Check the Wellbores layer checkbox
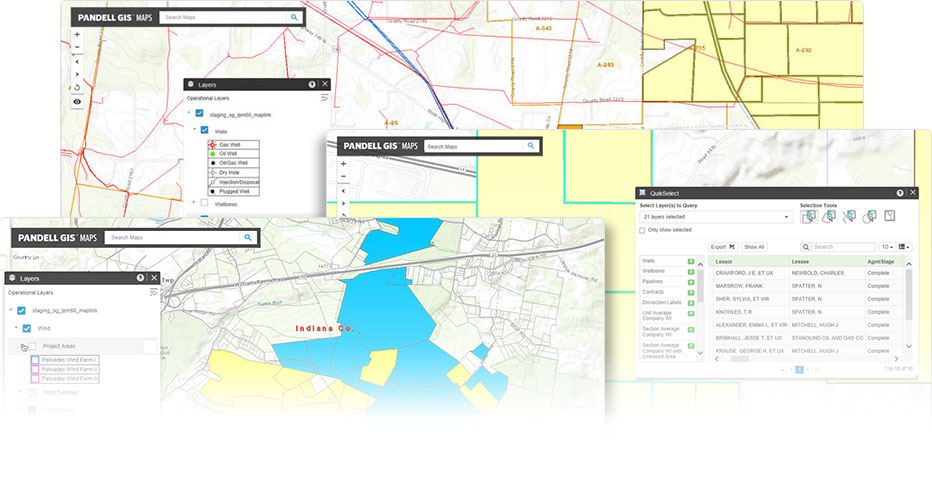Viewport: 932px width, 487px height. pyautogui.click(x=204, y=203)
